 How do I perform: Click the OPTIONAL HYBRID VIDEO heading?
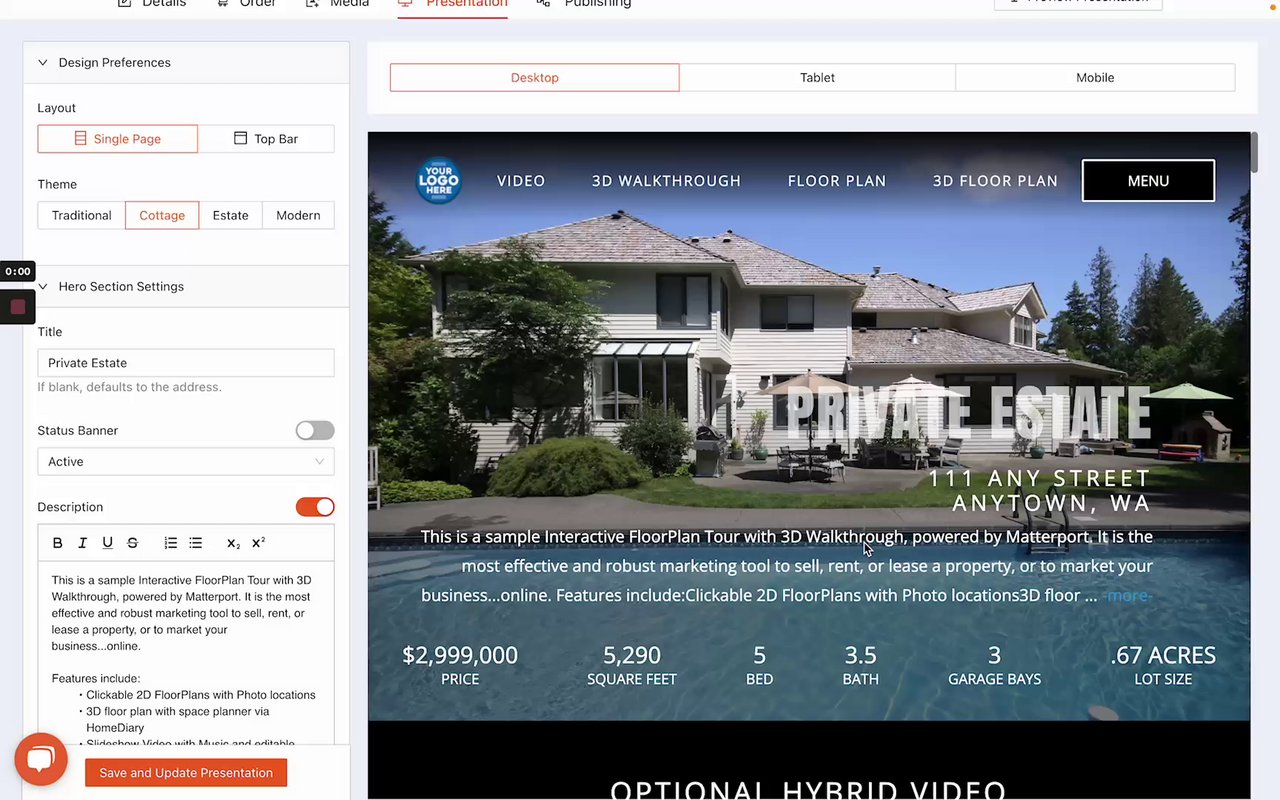pos(808,789)
